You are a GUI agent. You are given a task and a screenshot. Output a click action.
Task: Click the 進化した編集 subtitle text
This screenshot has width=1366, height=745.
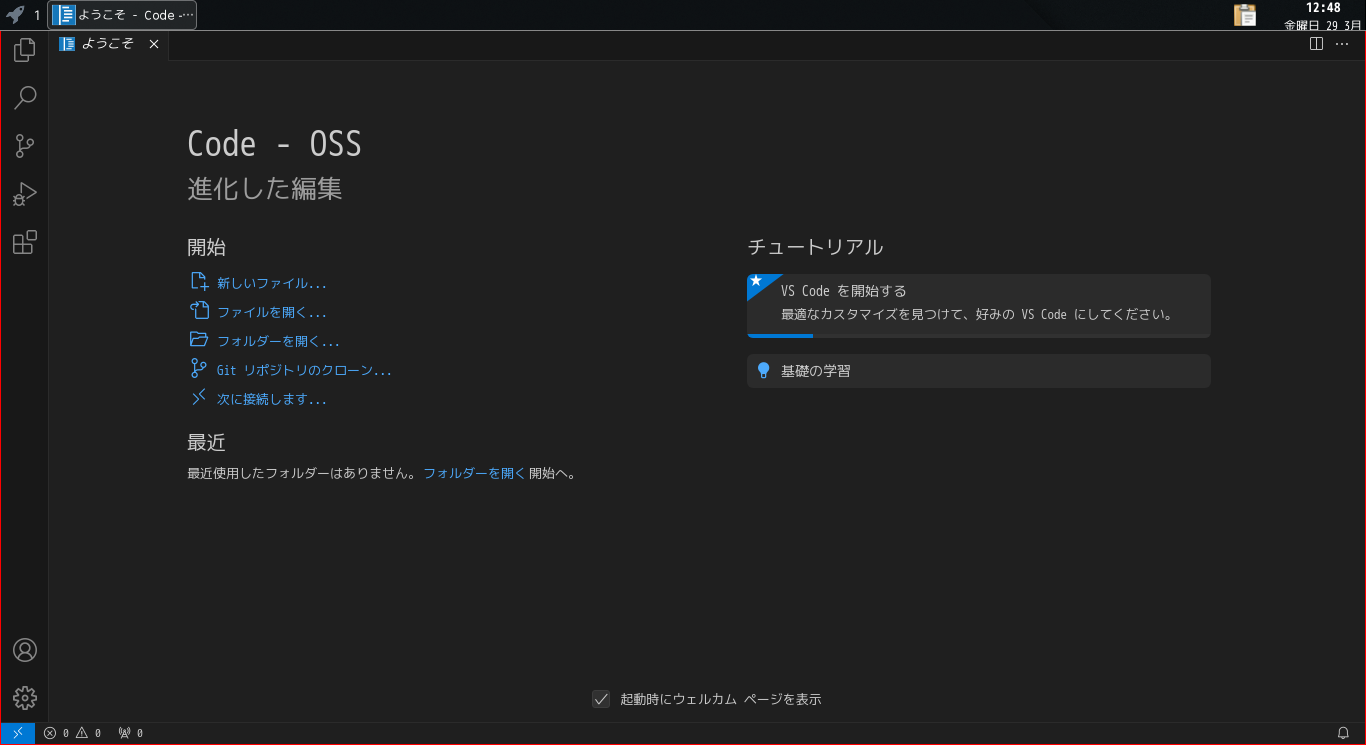(265, 189)
